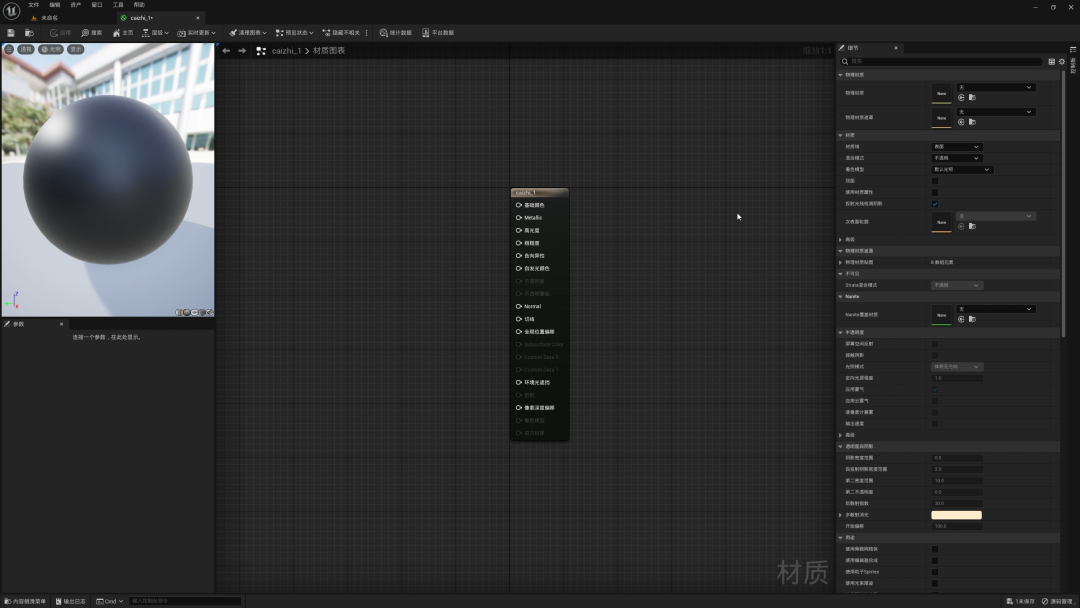The width and height of the screenshot is (1080, 608).
Task: Open the blend mode (混合模式) dropdown
Action: point(957,158)
